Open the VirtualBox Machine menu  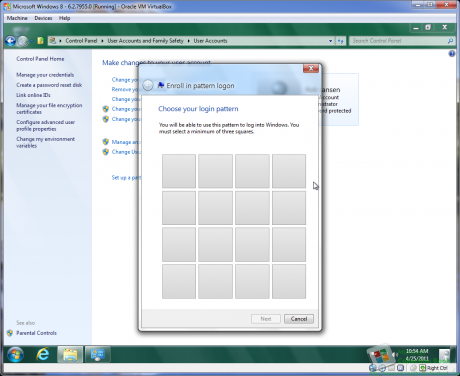17,18
